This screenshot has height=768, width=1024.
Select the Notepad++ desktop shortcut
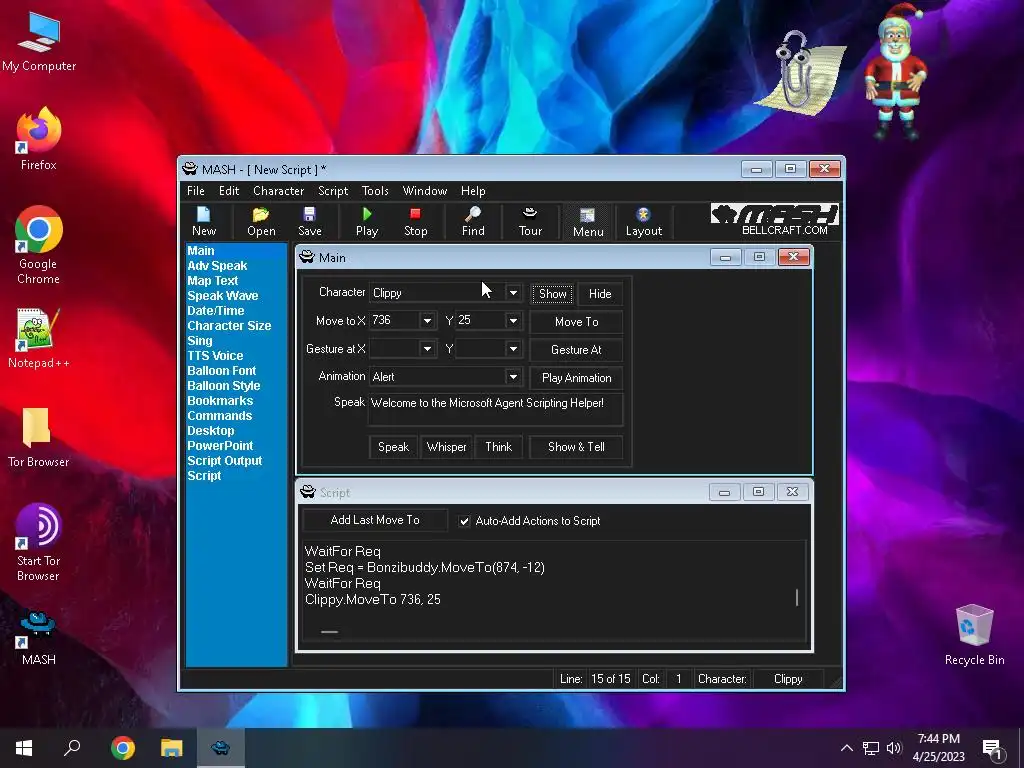click(x=39, y=338)
